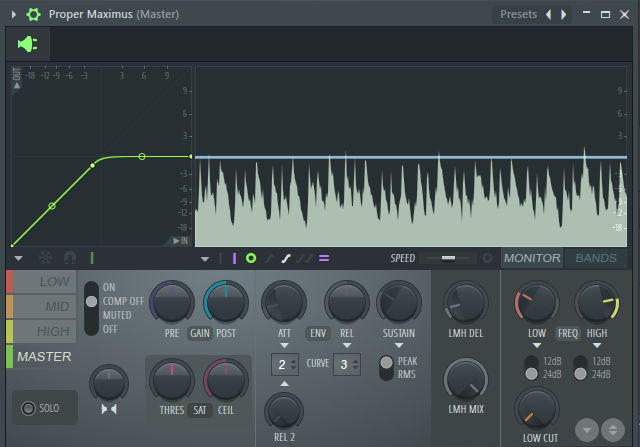This screenshot has height=447, width=640.
Task: Enable the green circle display option
Action: [251, 258]
